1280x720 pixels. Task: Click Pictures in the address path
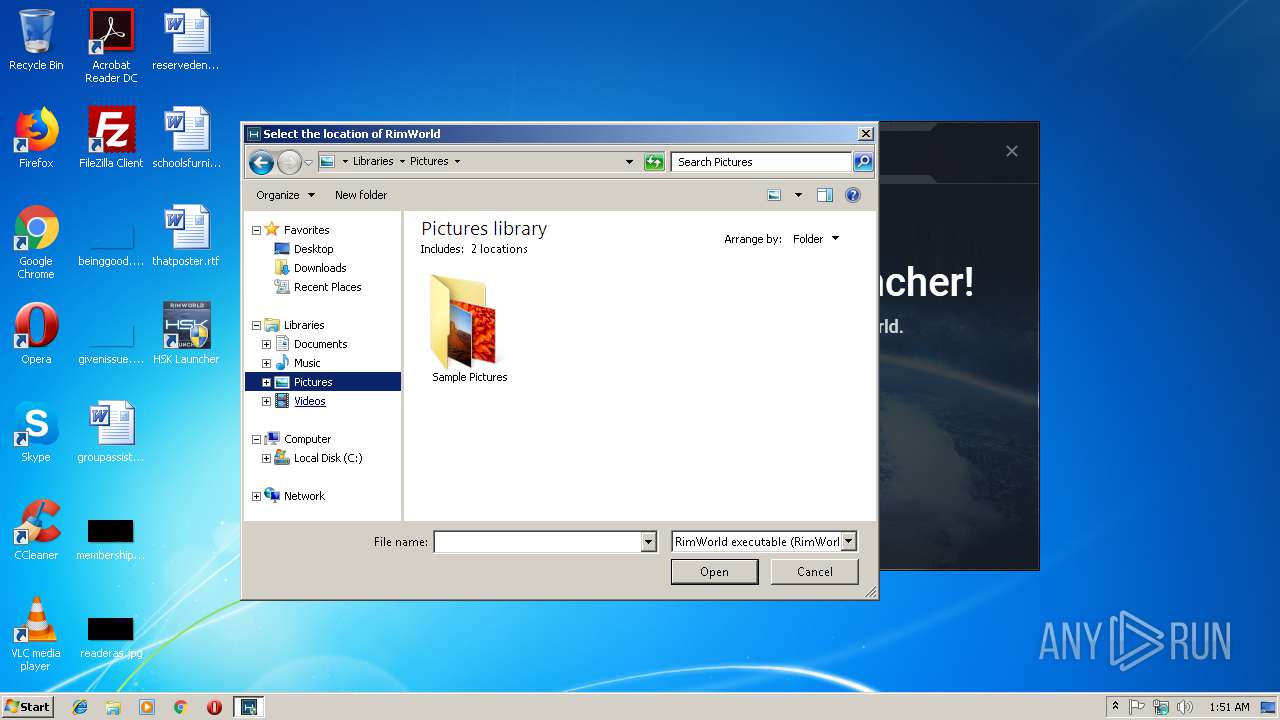[429, 162]
